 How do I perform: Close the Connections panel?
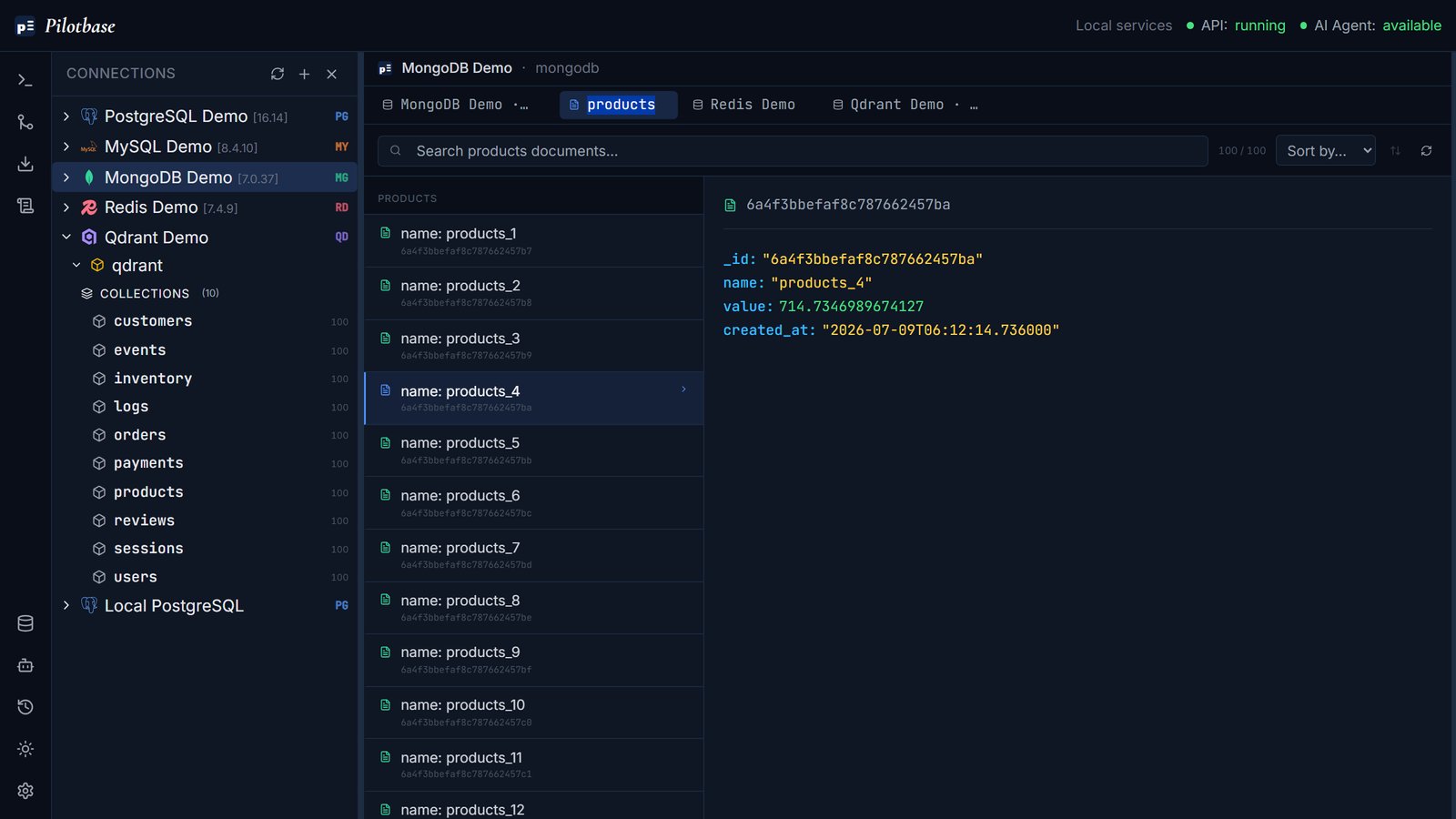tap(332, 74)
